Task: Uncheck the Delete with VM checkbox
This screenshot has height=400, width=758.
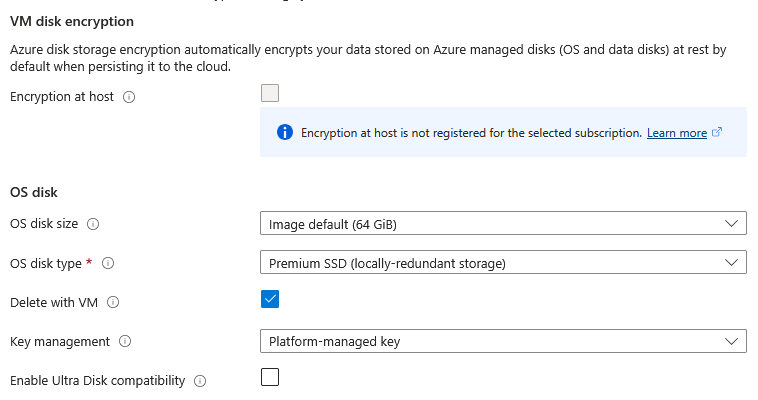Action: coord(270,299)
